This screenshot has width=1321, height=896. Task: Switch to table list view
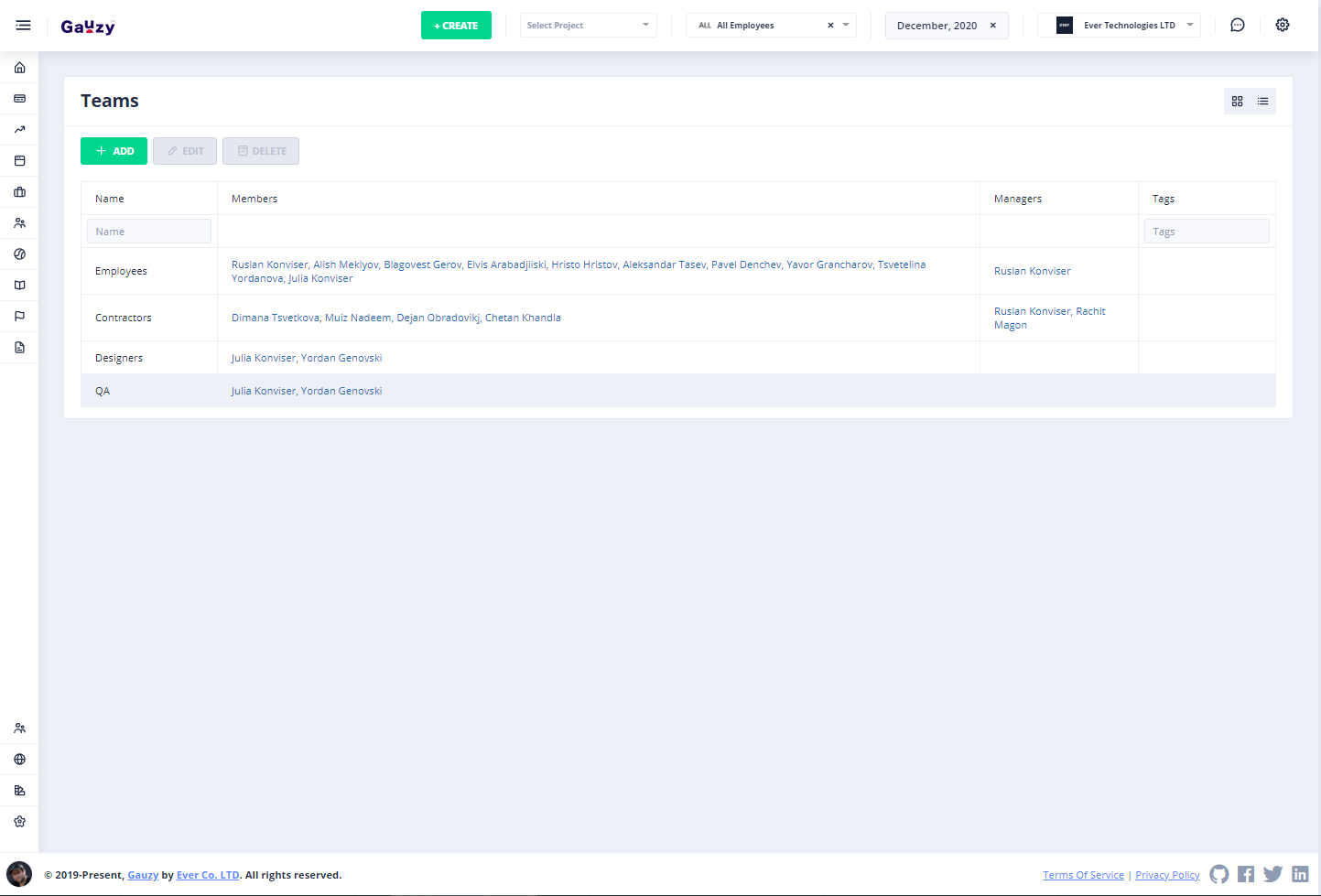pos(1262,102)
